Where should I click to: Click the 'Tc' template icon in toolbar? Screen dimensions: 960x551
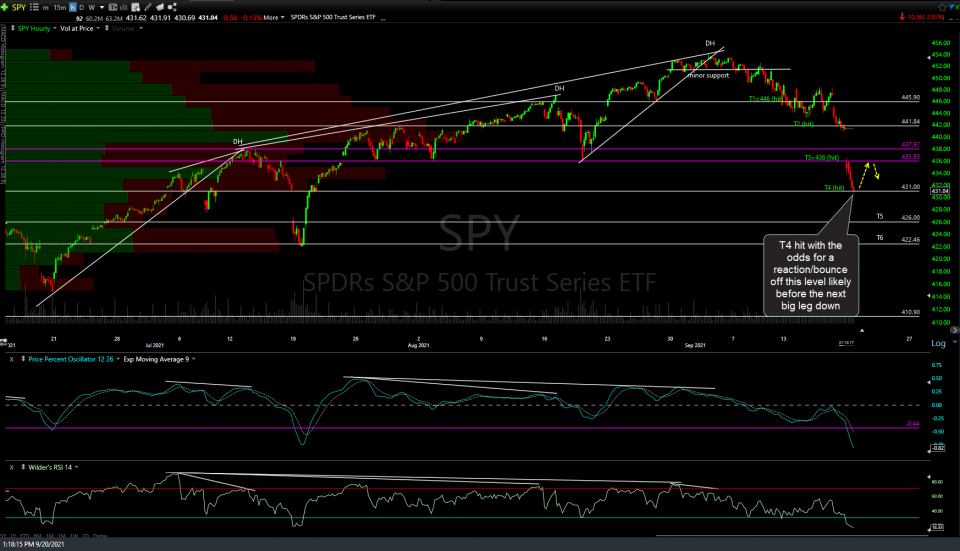point(113,7)
